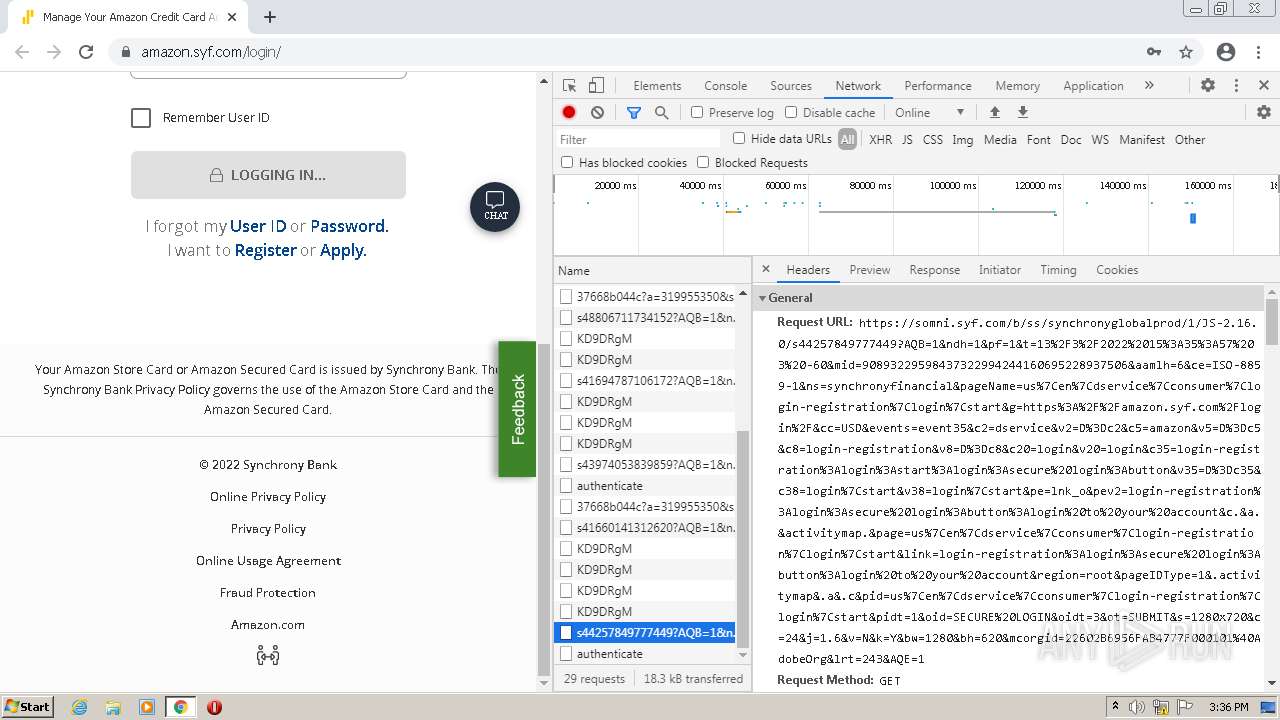Open the Response tab of the request
This screenshot has height=720, width=1280.
(x=935, y=270)
